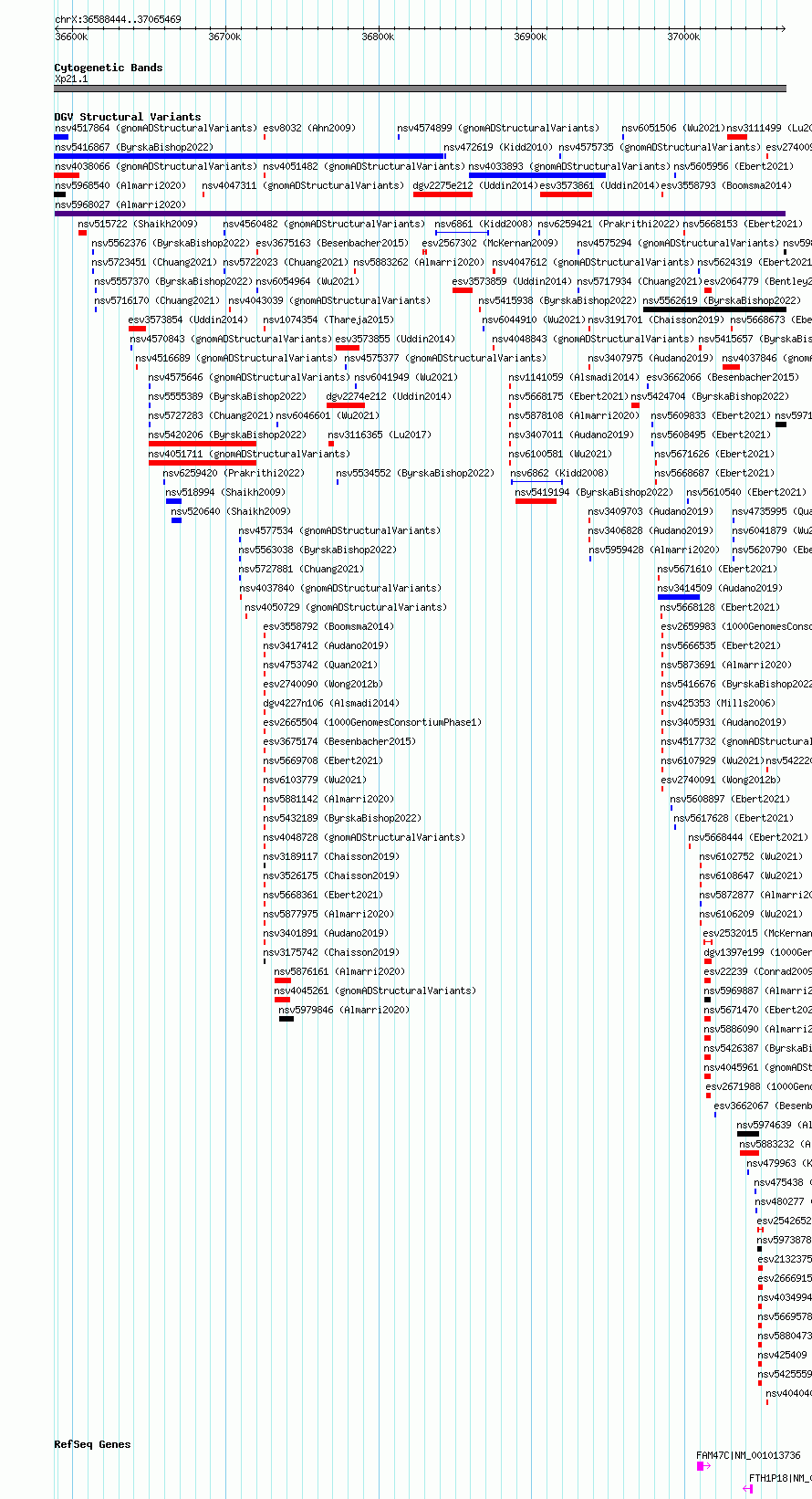Open nsv5723451 (Chuang2021) variant
Screen dimensions: 812x1499
coord(155,262)
